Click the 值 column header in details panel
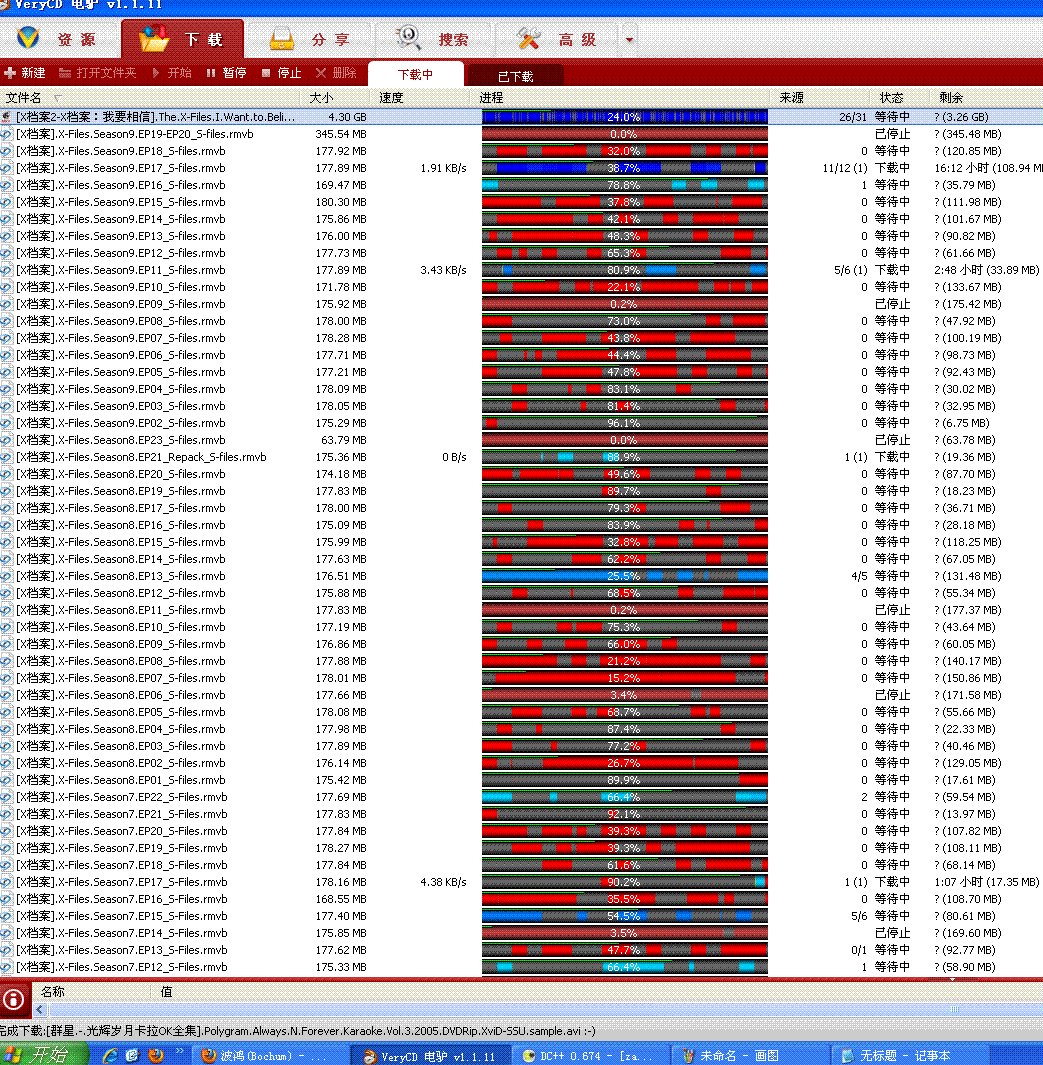The image size is (1043, 1065). click(x=166, y=992)
